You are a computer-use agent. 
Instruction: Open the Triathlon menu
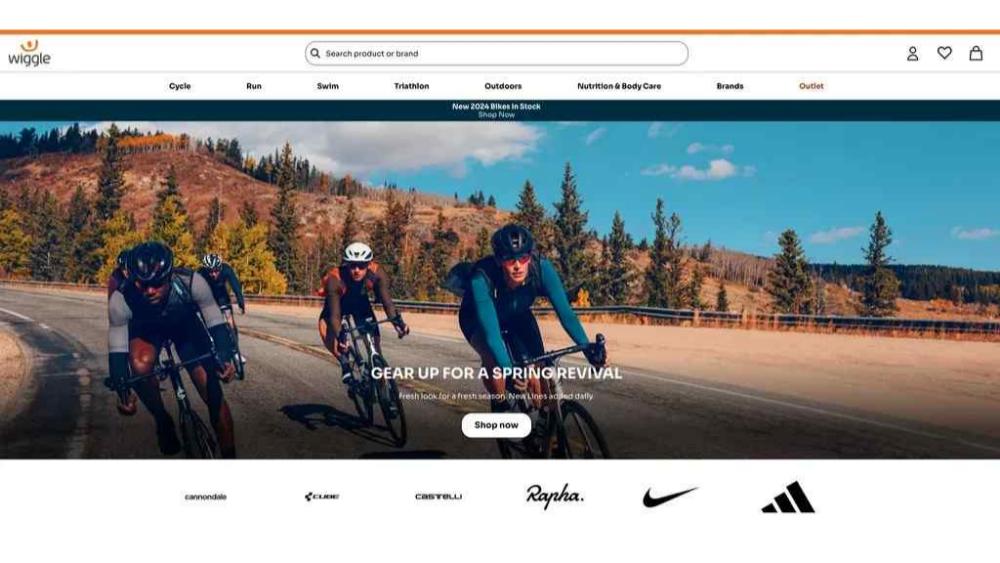click(411, 86)
